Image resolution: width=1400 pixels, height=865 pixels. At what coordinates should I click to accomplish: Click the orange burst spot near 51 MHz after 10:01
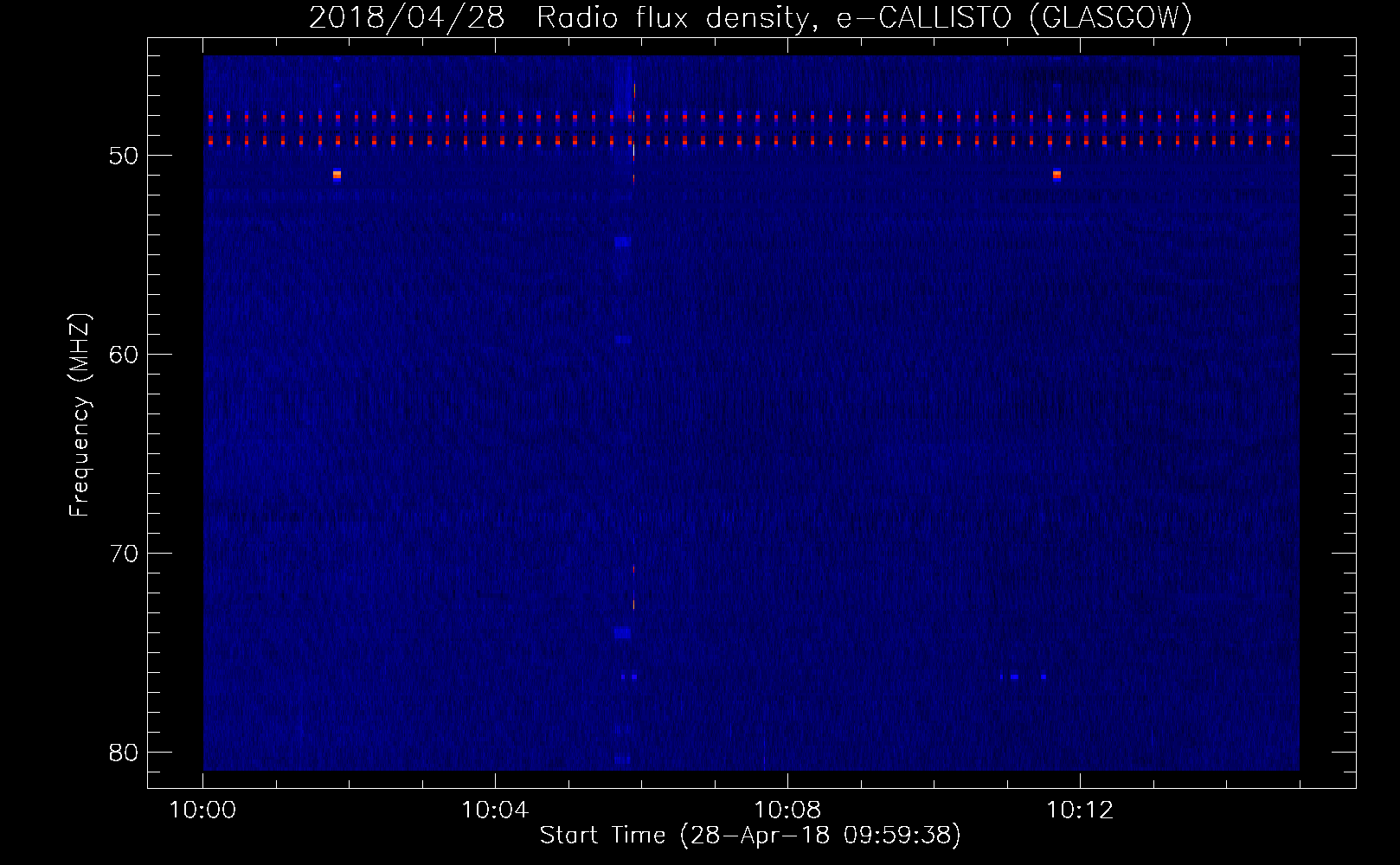[337, 175]
